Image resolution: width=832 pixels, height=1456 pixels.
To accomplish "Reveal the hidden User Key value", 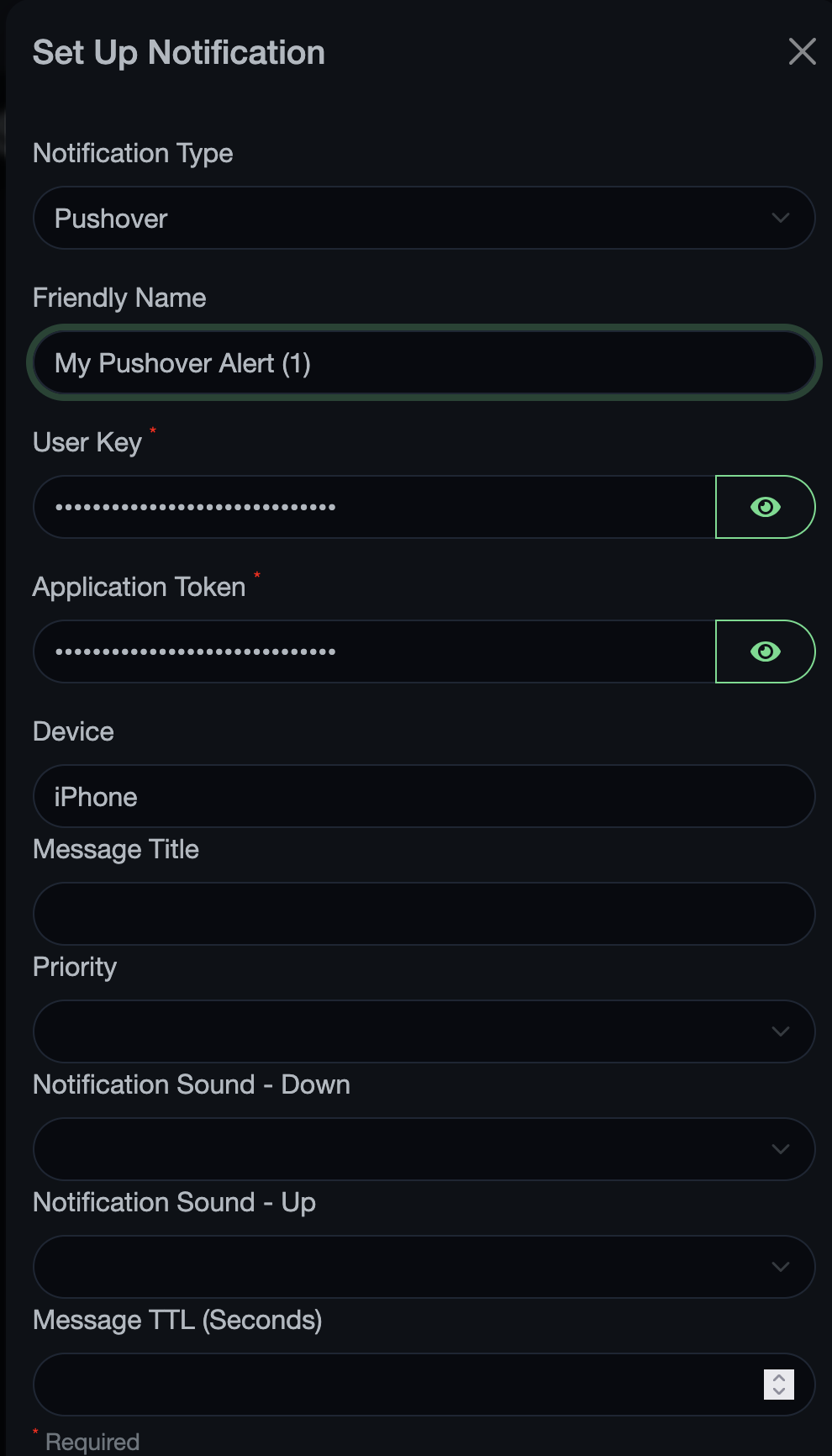I will (x=764, y=506).
